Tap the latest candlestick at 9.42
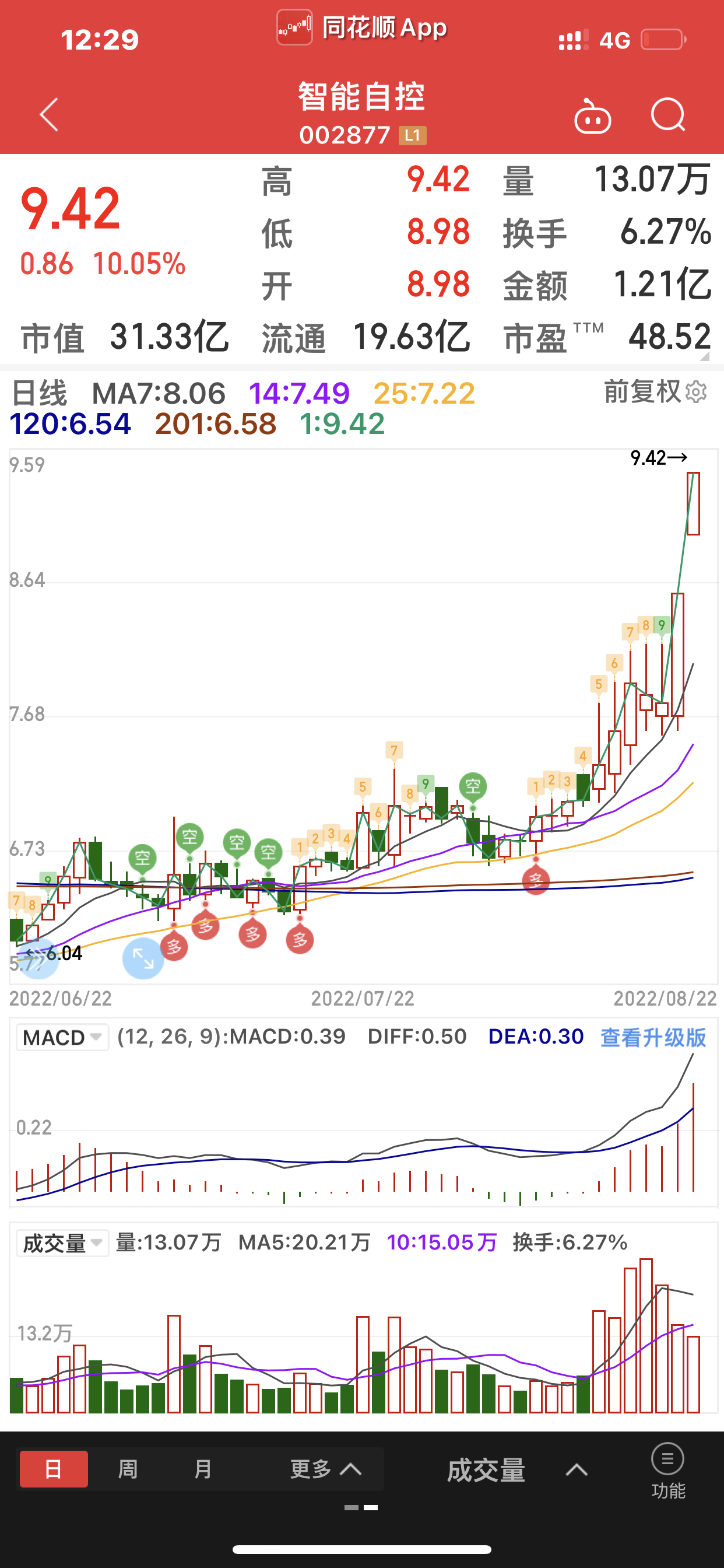This screenshot has width=724, height=1568. 693,503
